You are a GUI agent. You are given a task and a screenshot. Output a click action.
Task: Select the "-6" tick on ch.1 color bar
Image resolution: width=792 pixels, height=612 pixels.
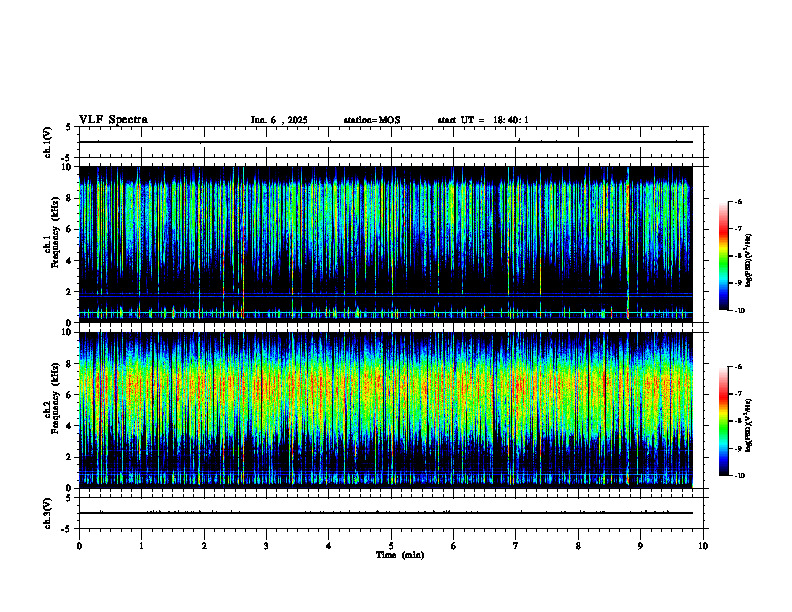(x=738, y=201)
